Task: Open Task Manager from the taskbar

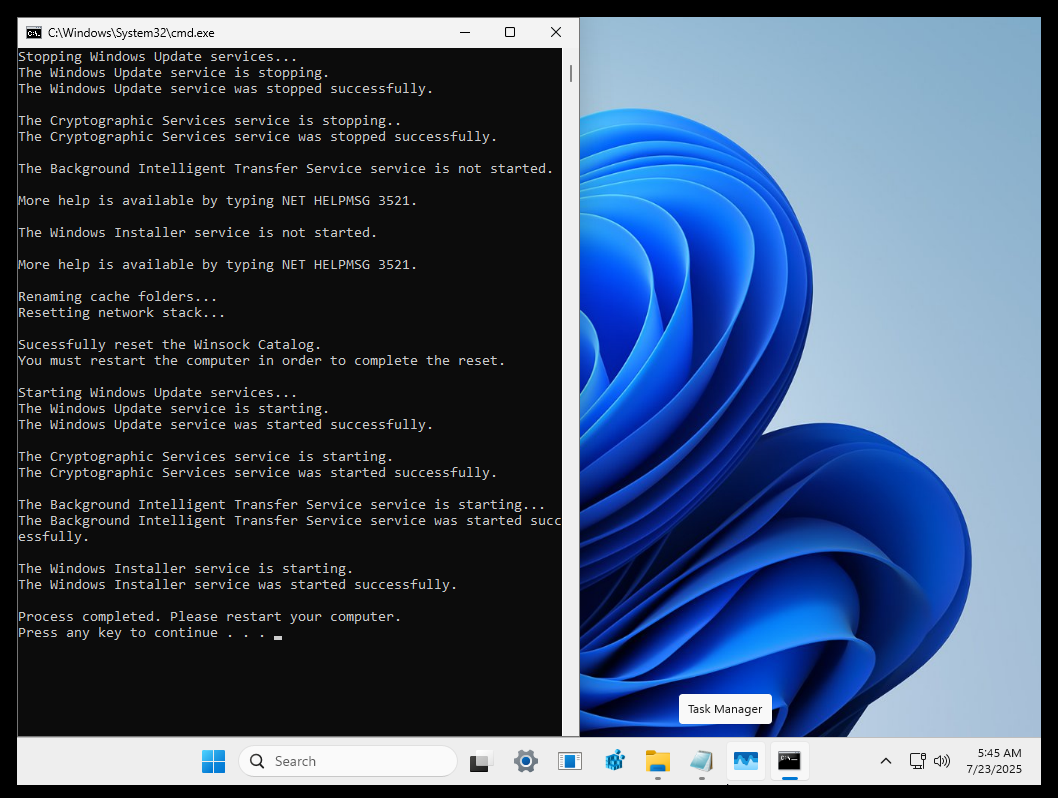Action: point(746,761)
